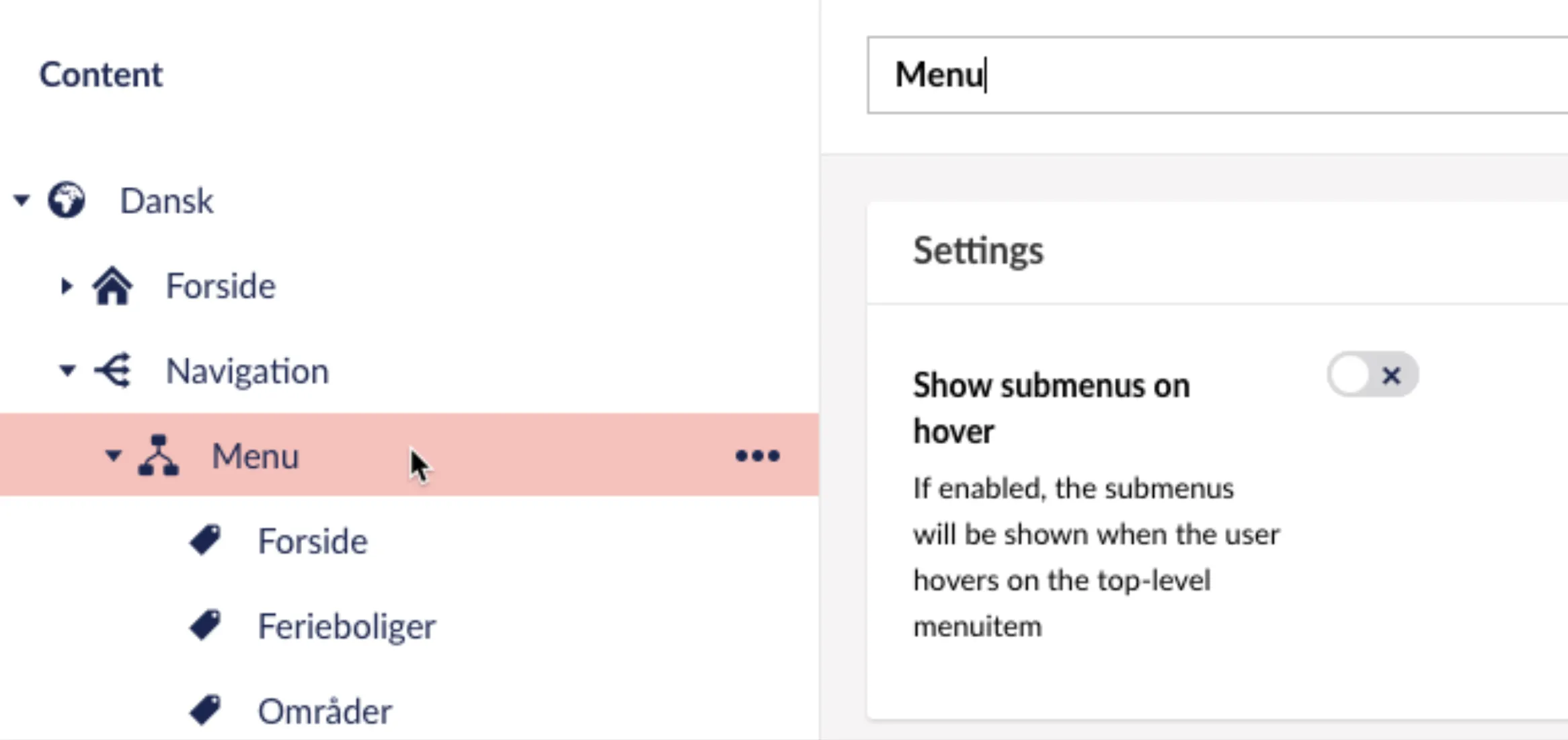This screenshot has height=740, width=1568.
Task: Click the tag icon next to Forside
Action: pos(205,540)
